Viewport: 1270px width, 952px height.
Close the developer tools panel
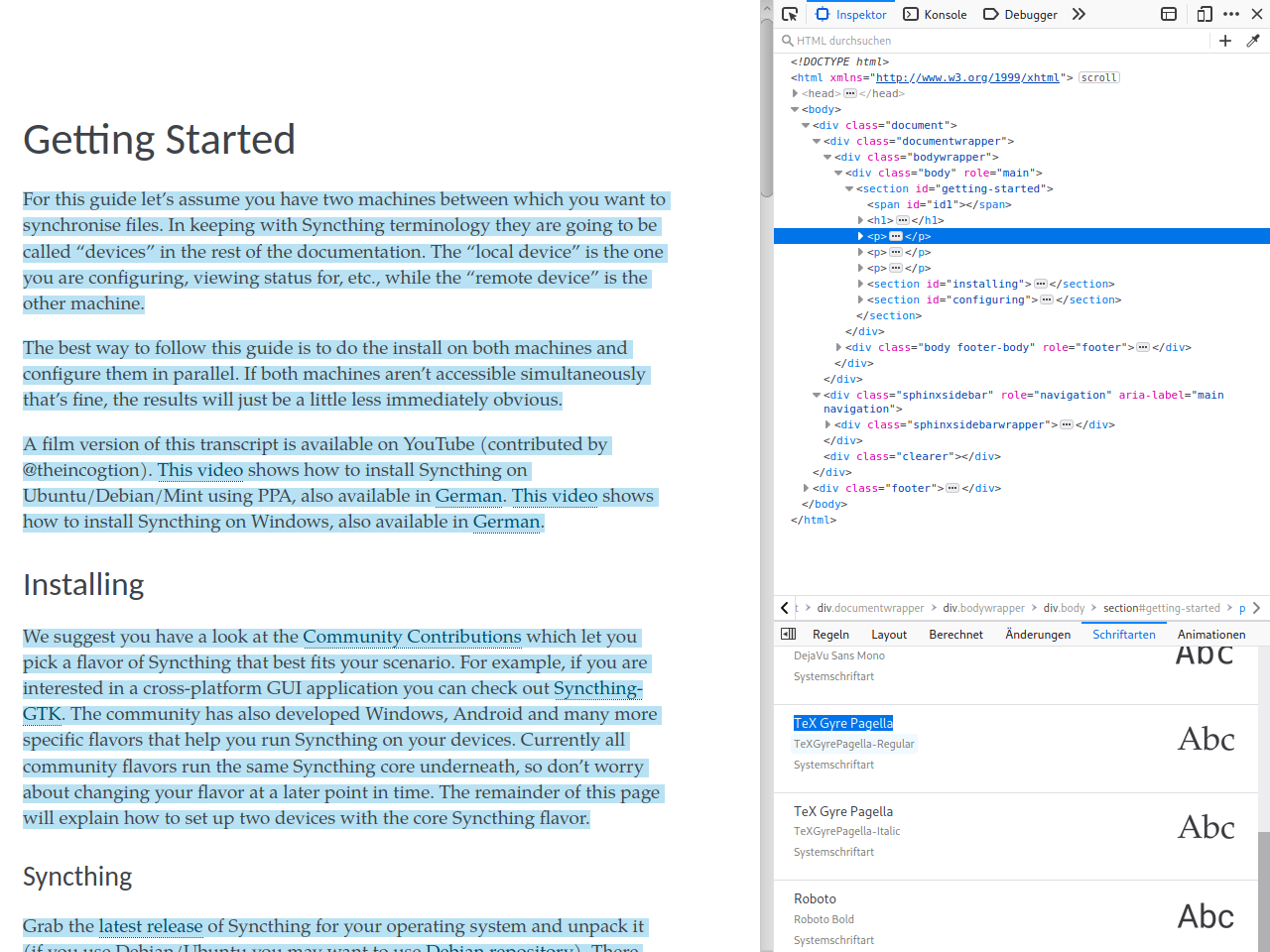1256,14
